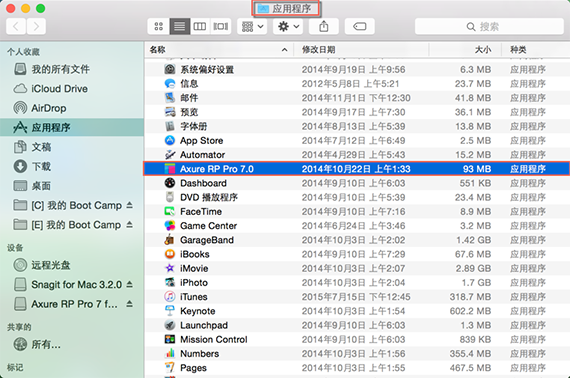This screenshot has width=570, height=378.
Task: Select the 预览 app icon
Action: click(x=170, y=112)
